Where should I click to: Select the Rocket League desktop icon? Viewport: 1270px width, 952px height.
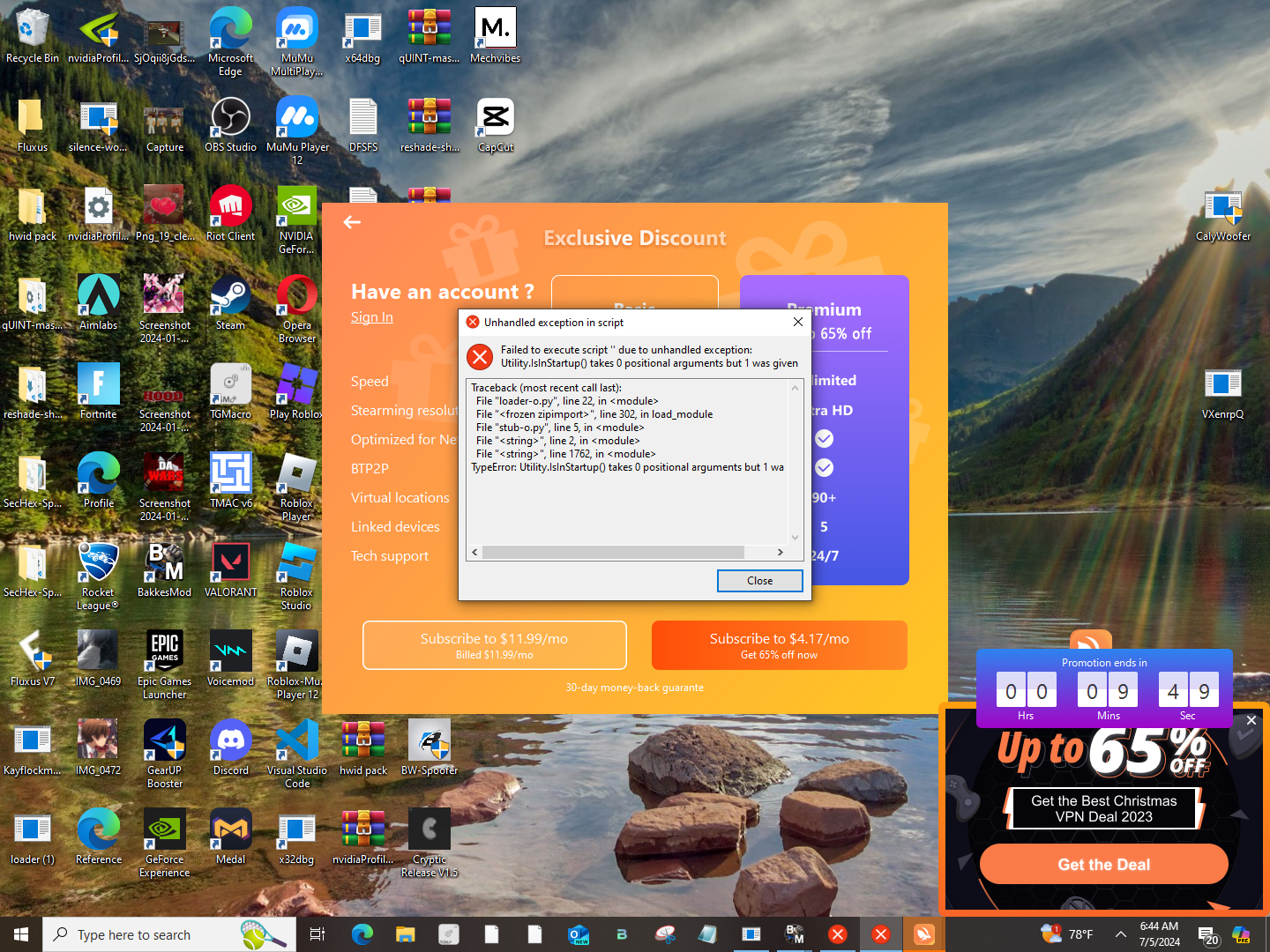[98, 576]
